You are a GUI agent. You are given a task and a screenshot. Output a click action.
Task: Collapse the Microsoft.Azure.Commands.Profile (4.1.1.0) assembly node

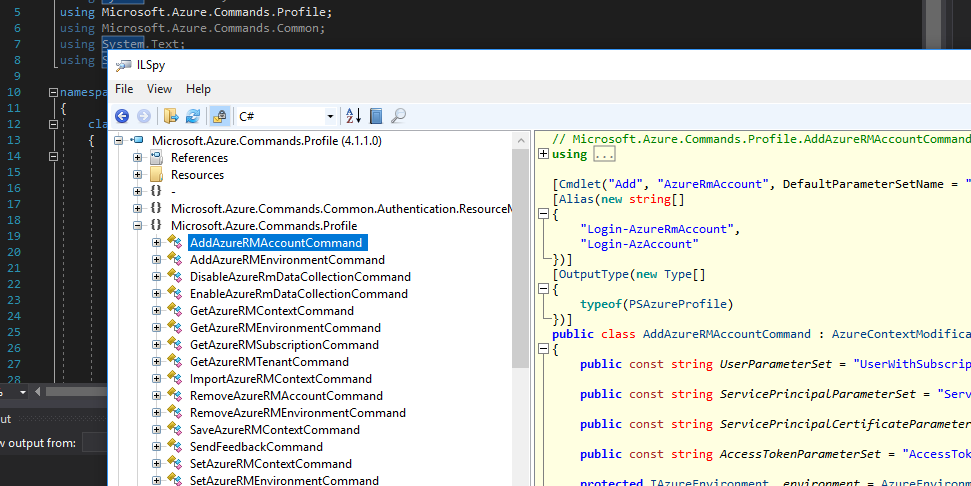(118, 141)
